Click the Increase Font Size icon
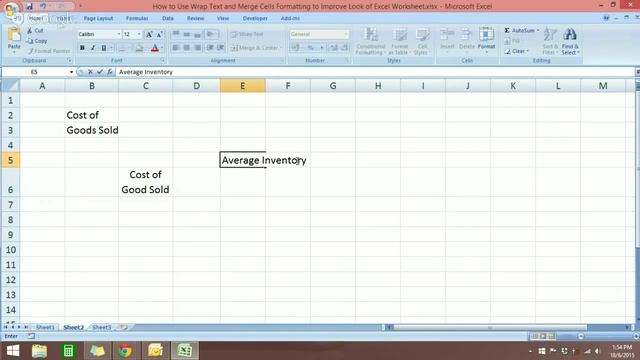640x360 pixels. (x=149, y=34)
